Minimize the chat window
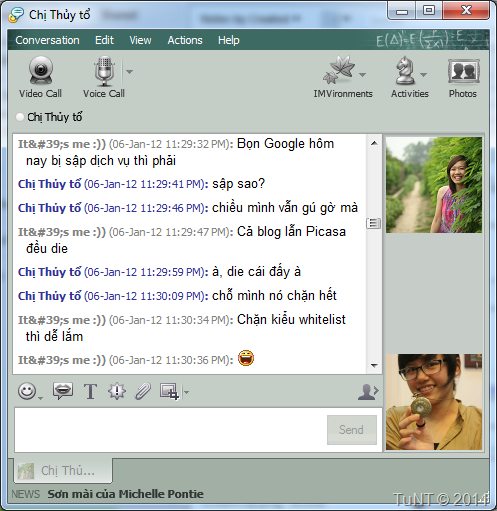Viewport: 497px width, 511px height. [402, 11]
